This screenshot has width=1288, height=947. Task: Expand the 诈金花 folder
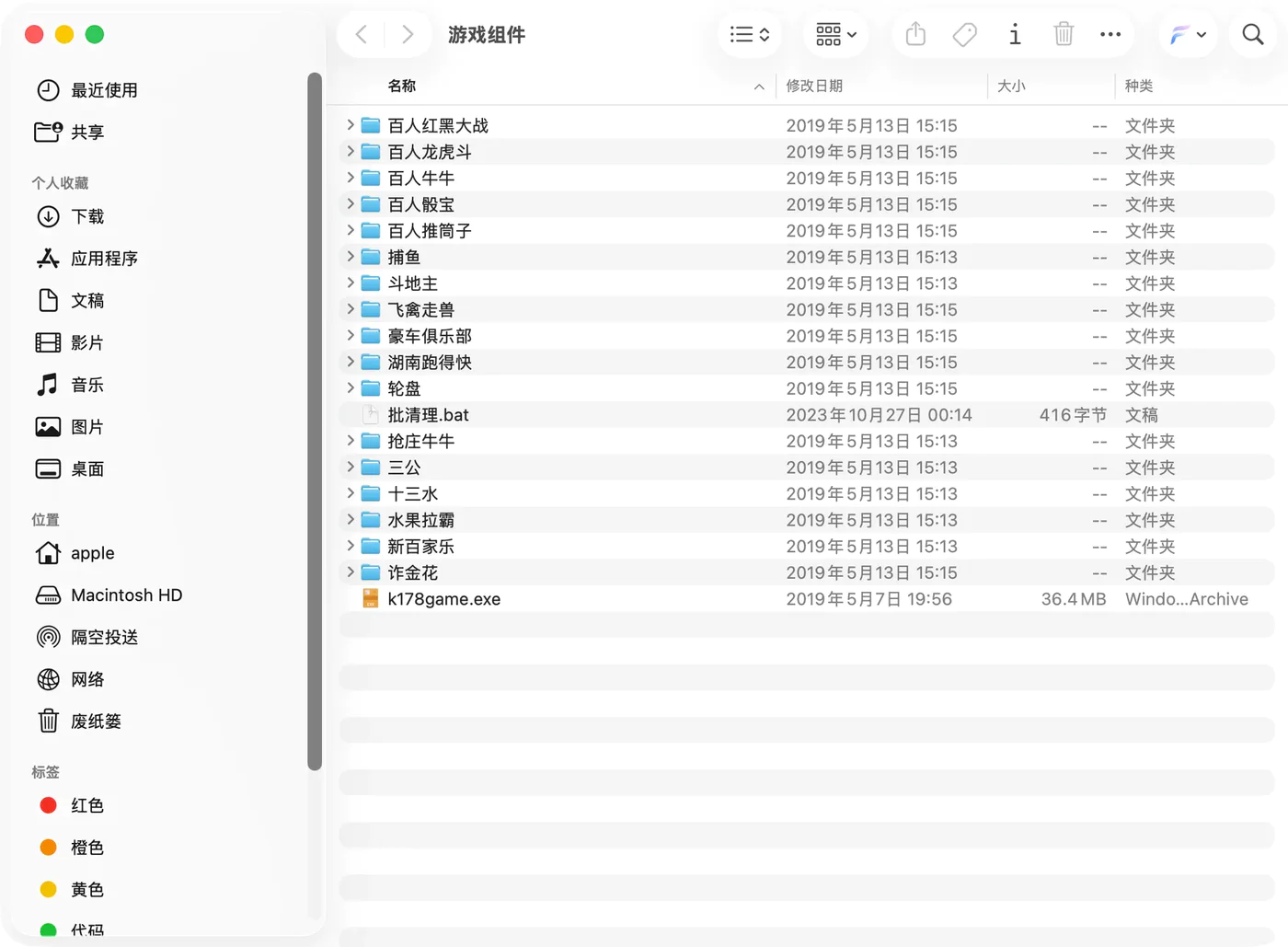351,572
